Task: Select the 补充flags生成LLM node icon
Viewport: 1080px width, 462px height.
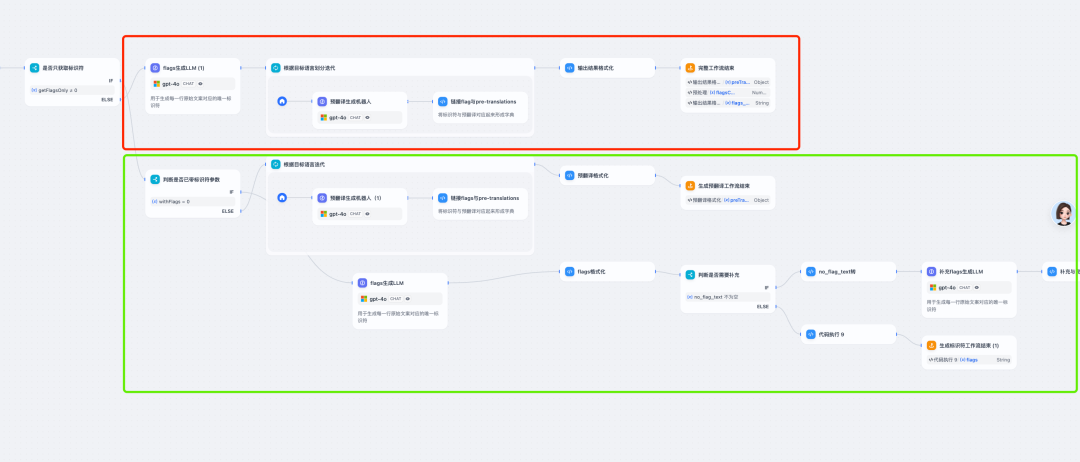Action: [931, 271]
